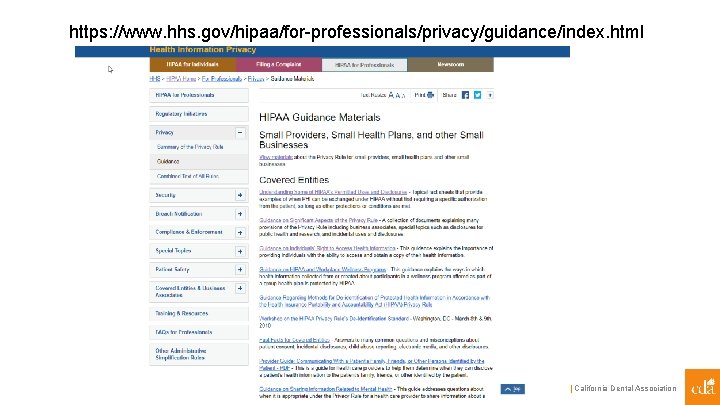Open the more share options arrow
This screenshot has height=405, width=720.
pos(490,95)
